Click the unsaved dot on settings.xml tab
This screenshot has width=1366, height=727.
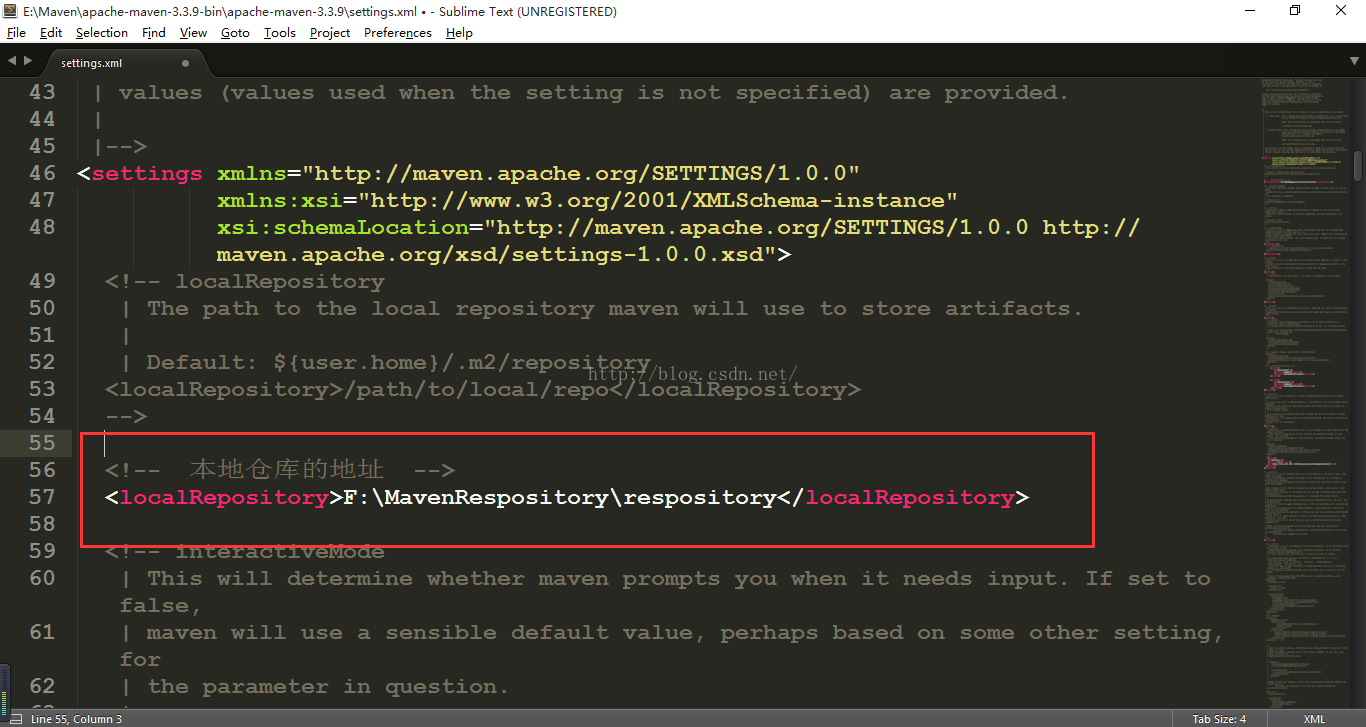[x=185, y=63]
